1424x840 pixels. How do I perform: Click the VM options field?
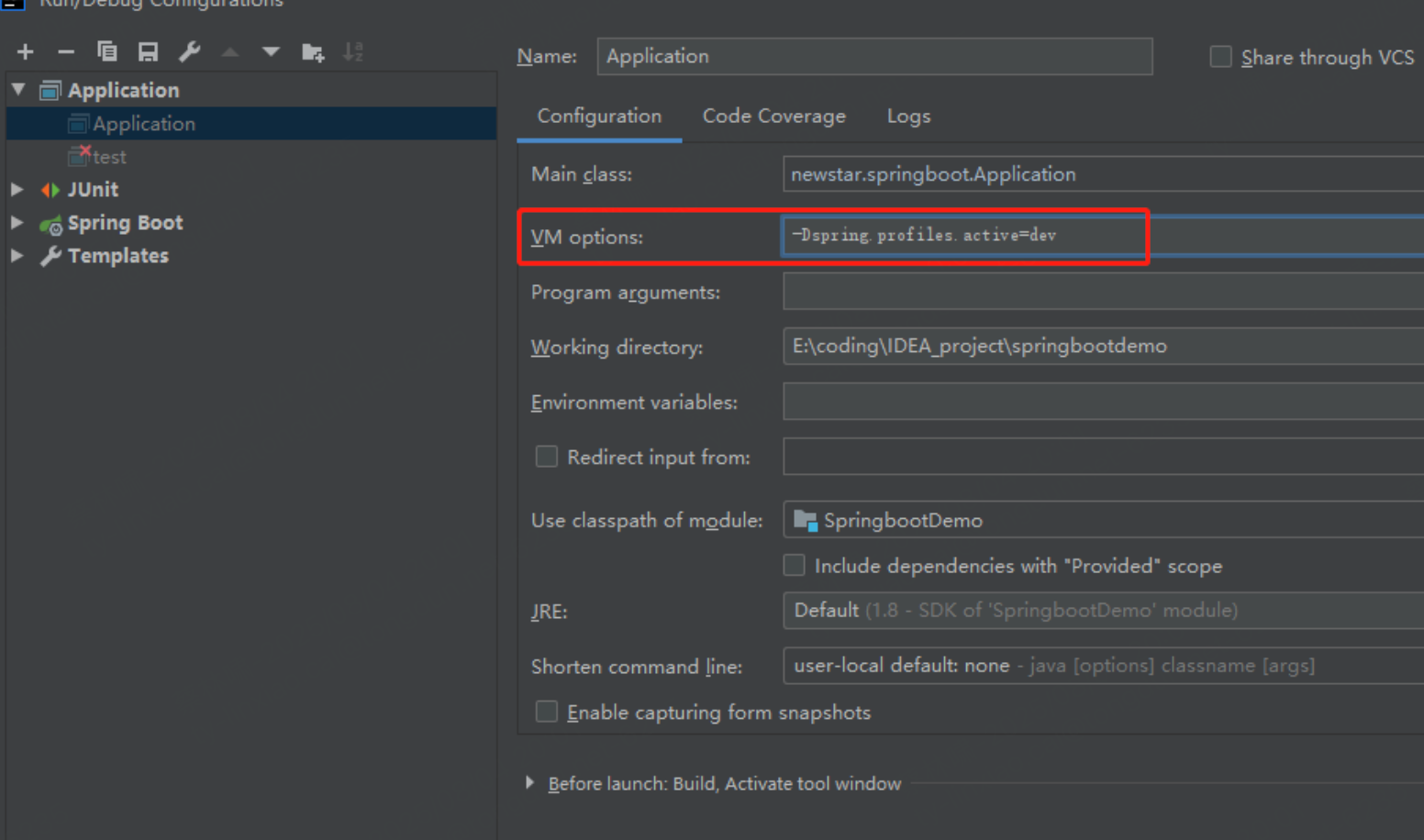[x=1103, y=236]
